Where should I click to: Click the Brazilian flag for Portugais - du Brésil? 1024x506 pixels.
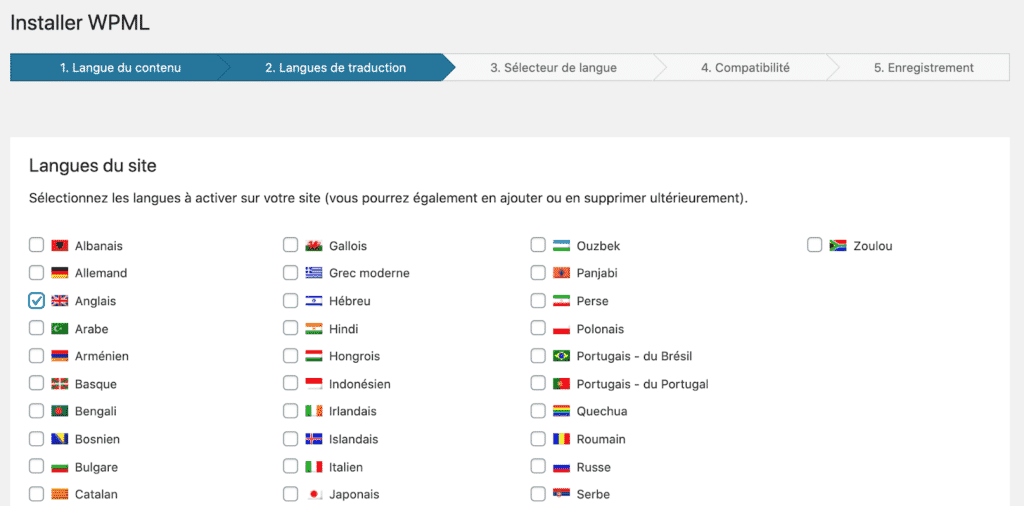coord(562,356)
